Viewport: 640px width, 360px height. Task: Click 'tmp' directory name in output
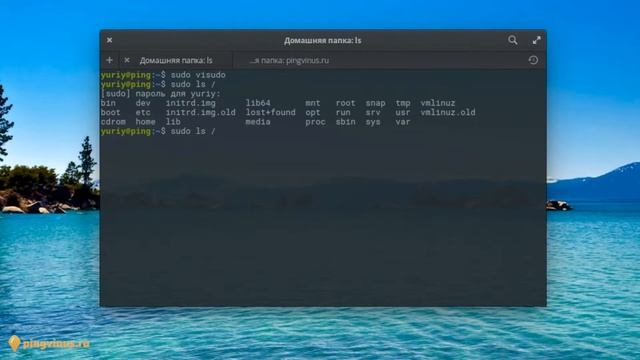point(402,103)
